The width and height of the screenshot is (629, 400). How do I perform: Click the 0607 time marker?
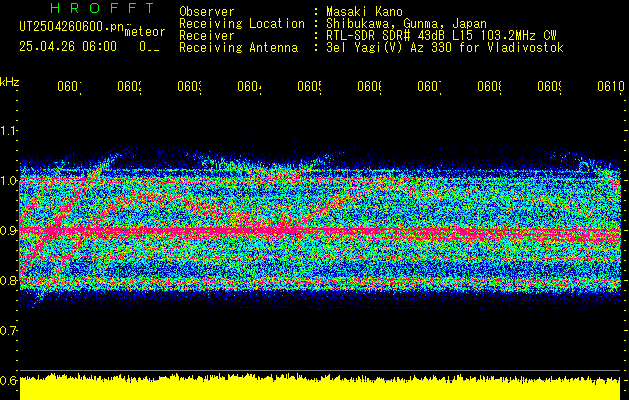(429, 86)
